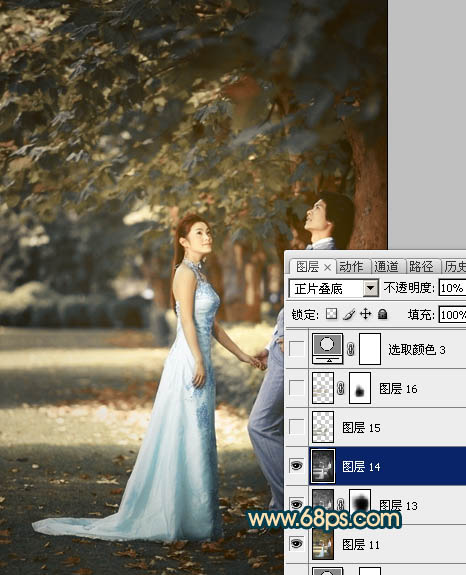
Task: Open the 通道 tab
Action: 386,267
